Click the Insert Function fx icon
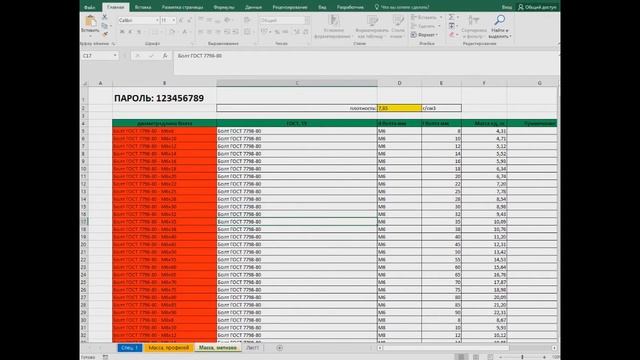Image resolution: width=640 pixels, height=360 pixels. 165,56
